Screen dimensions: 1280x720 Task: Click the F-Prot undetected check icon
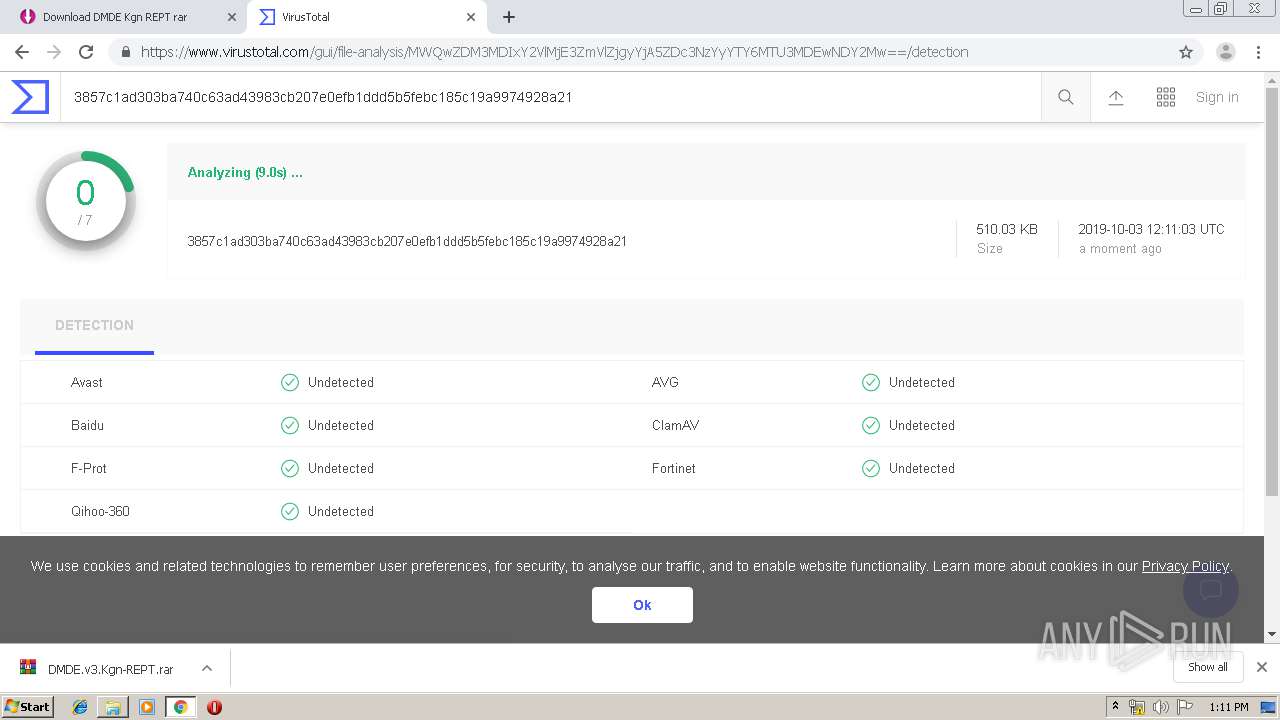(290, 468)
